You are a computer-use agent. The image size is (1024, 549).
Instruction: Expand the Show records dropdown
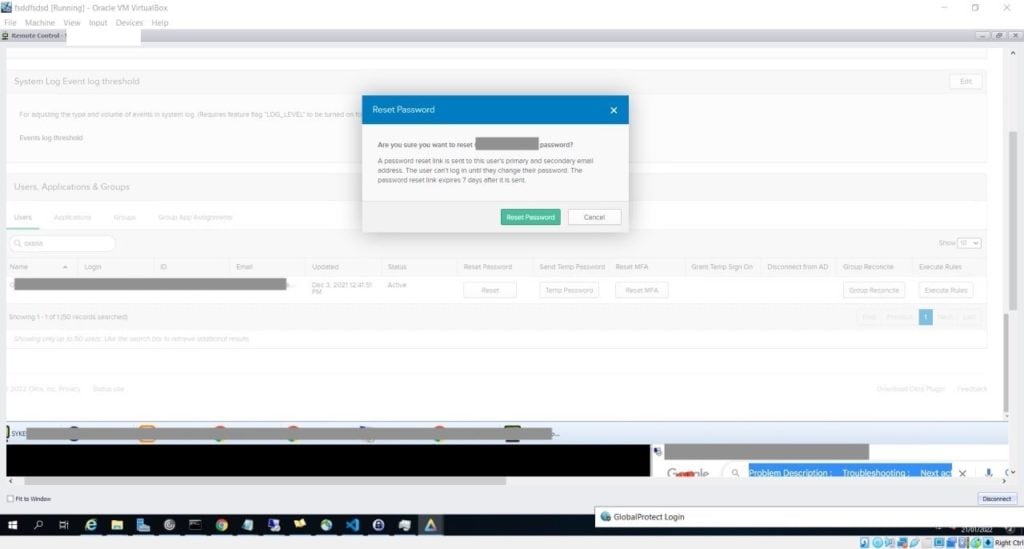pos(969,243)
